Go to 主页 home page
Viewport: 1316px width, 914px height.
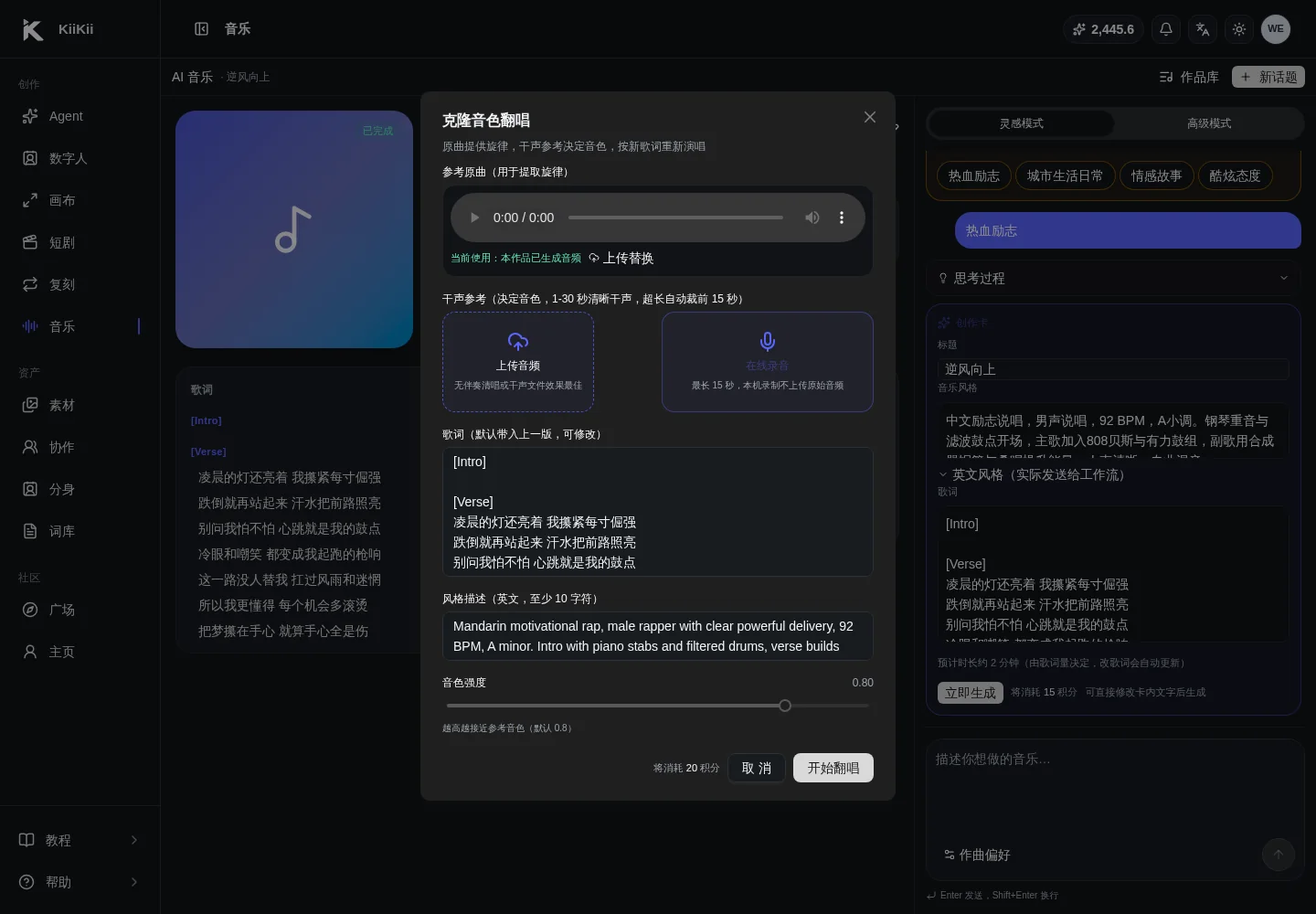(x=80, y=652)
